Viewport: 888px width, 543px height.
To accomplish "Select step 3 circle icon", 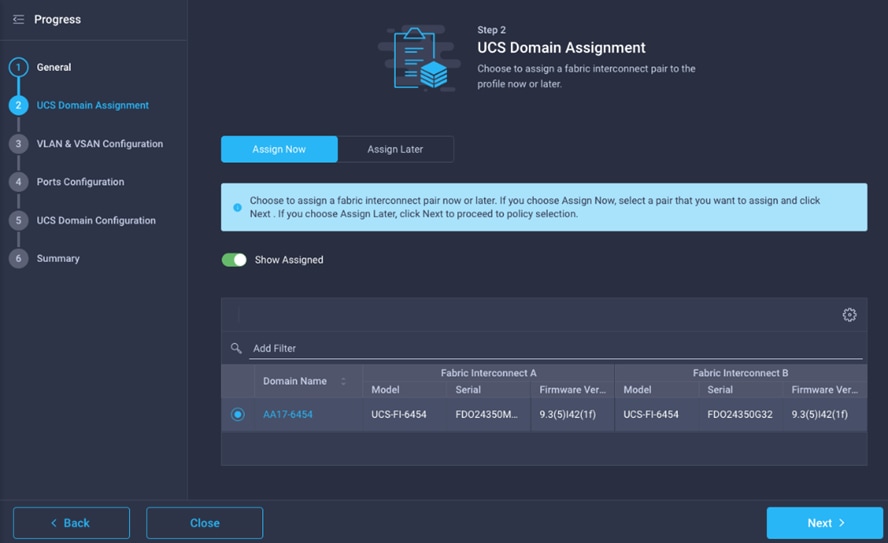I will click(x=18, y=144).
